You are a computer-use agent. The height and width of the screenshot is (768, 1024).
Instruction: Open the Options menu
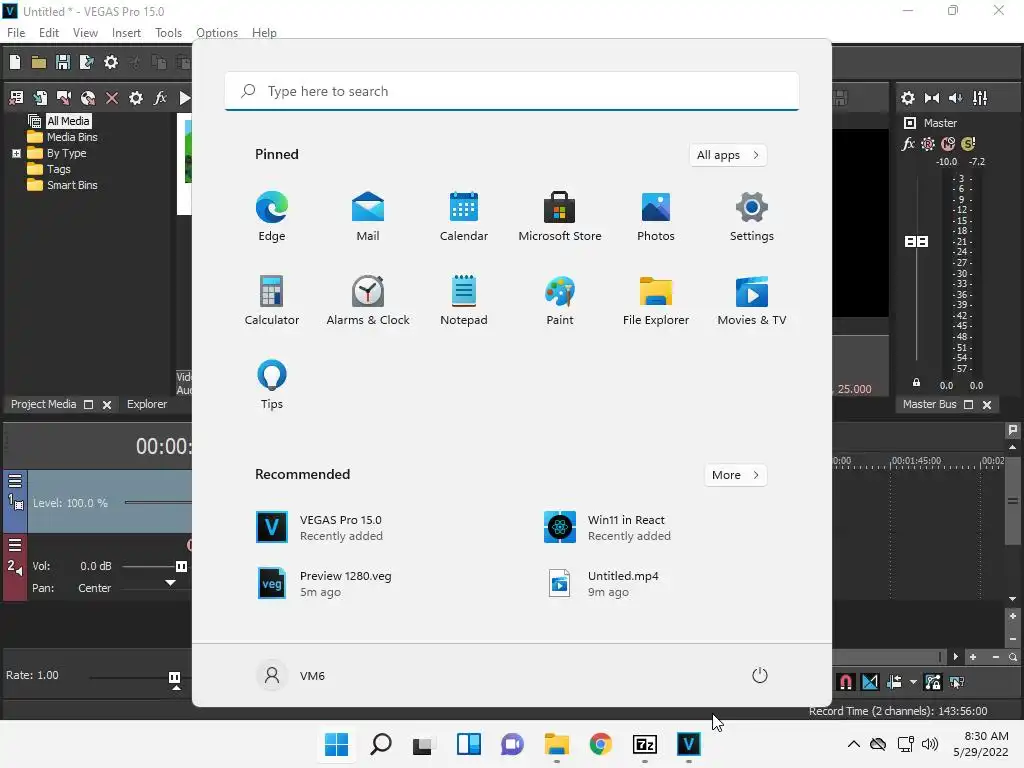tap(217, 33)
